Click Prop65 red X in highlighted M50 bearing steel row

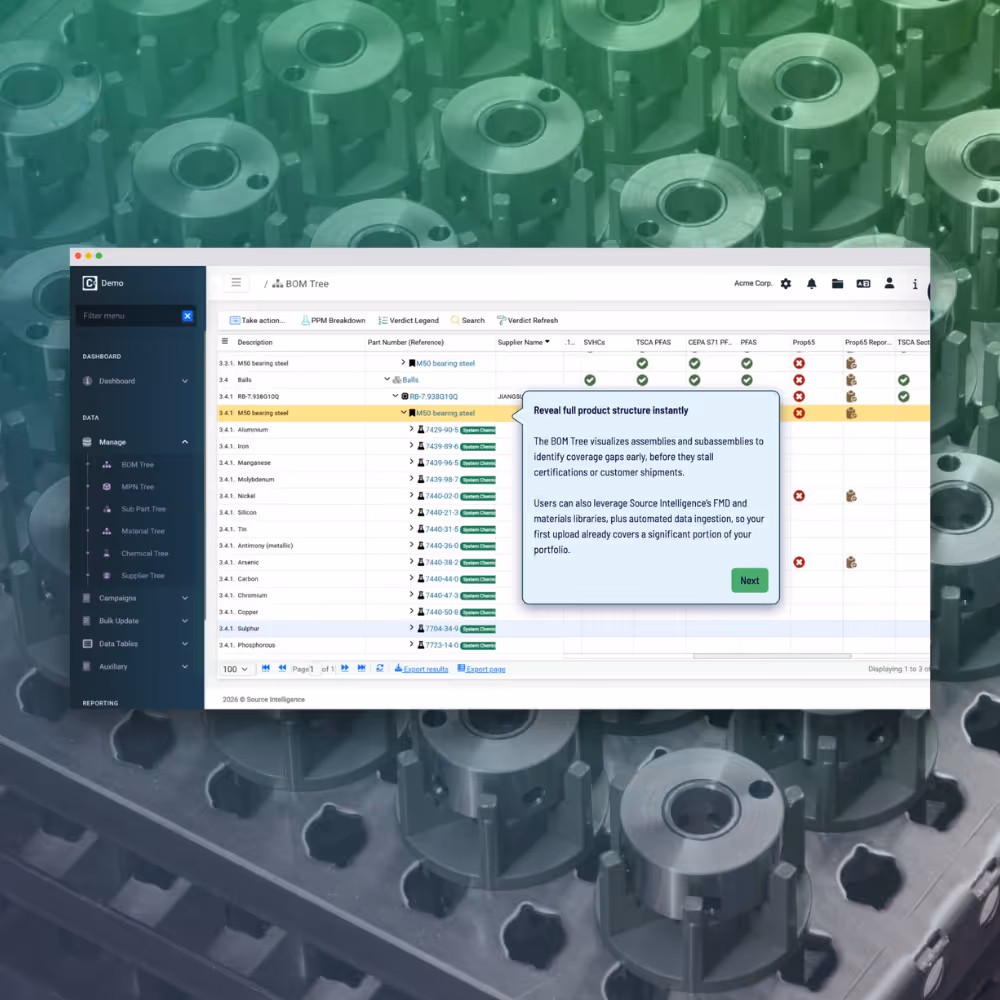point(799,413)
